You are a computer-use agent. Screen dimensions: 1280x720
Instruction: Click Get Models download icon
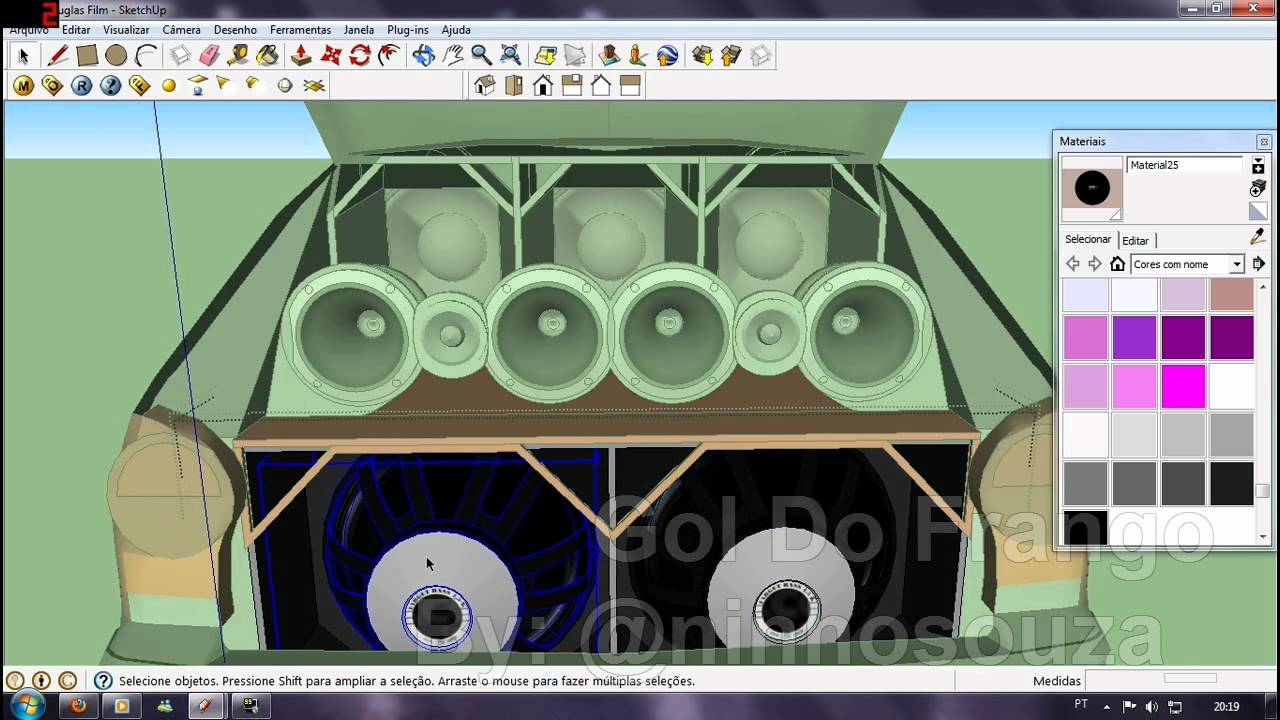(702, 56)
